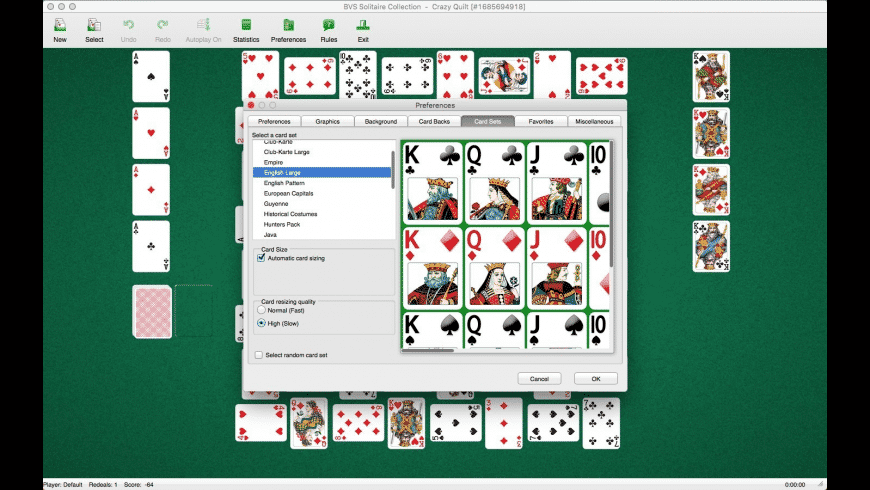Click the Exit toolbar icon
The width and height of the screenshot is (870, 490).
363,31
